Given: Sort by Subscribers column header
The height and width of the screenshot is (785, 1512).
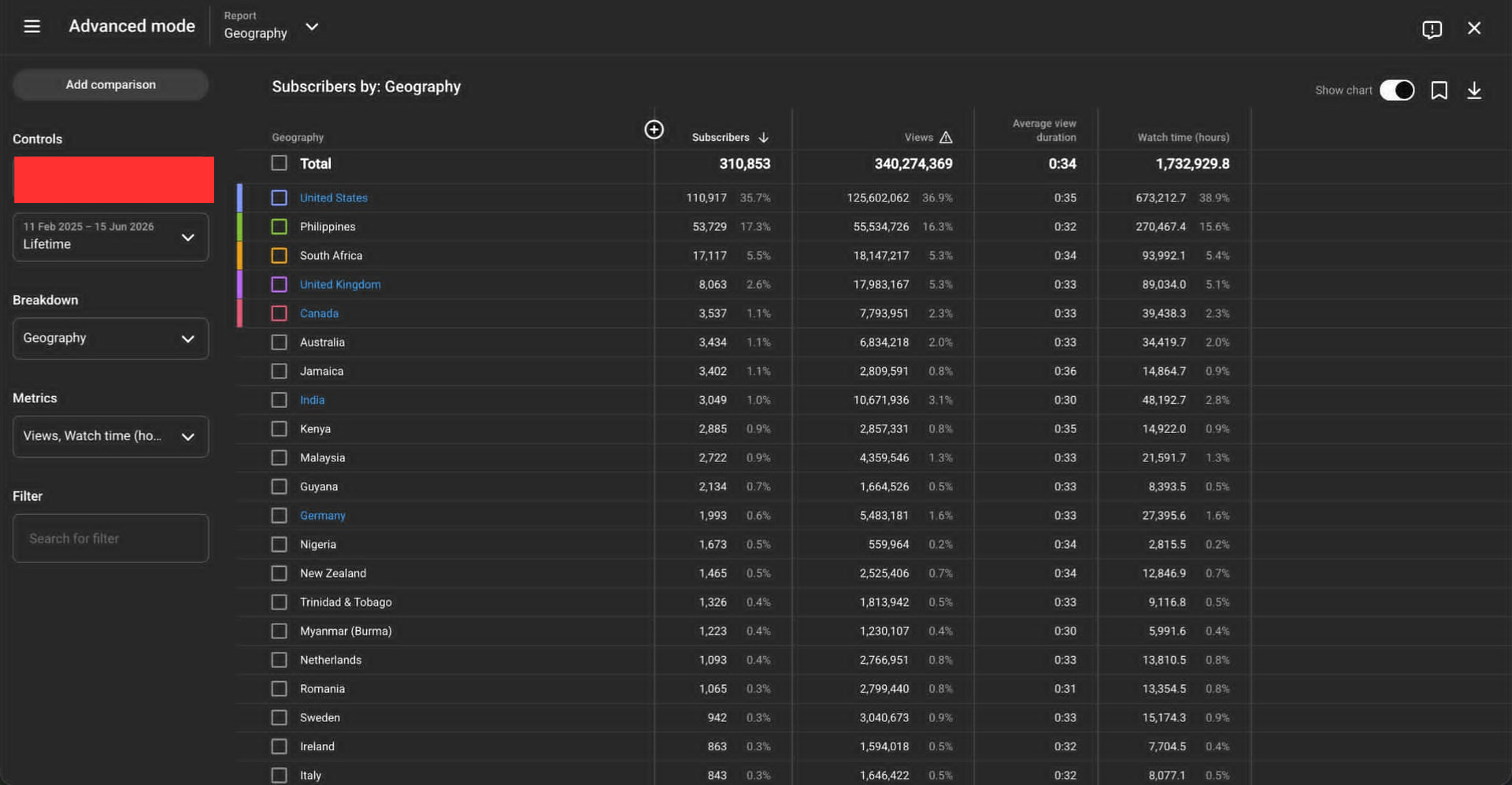Looking at the screenshot, I should pos(721,137).
